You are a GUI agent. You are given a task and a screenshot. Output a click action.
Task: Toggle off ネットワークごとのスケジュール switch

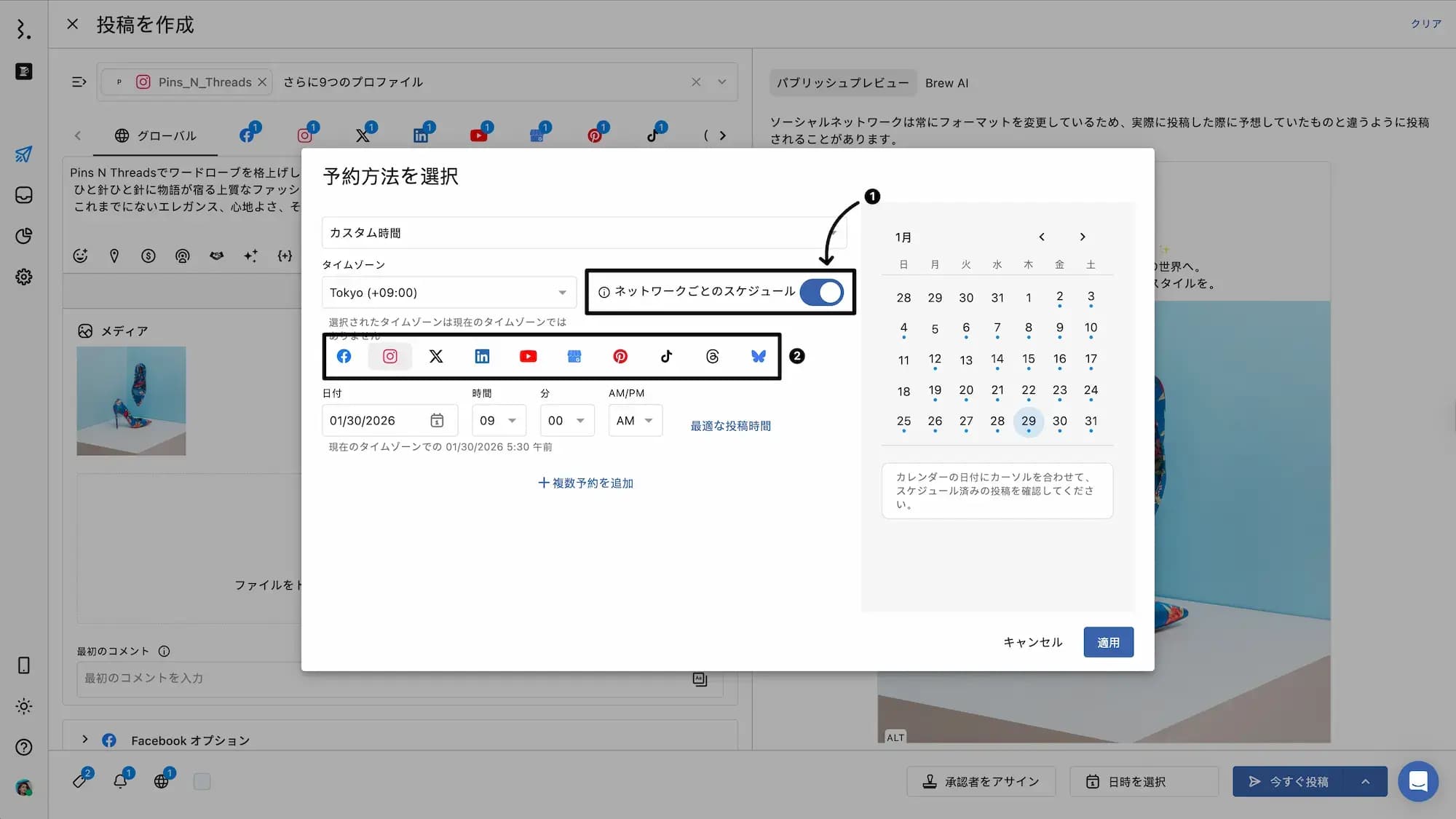click(x=821, y=292)
